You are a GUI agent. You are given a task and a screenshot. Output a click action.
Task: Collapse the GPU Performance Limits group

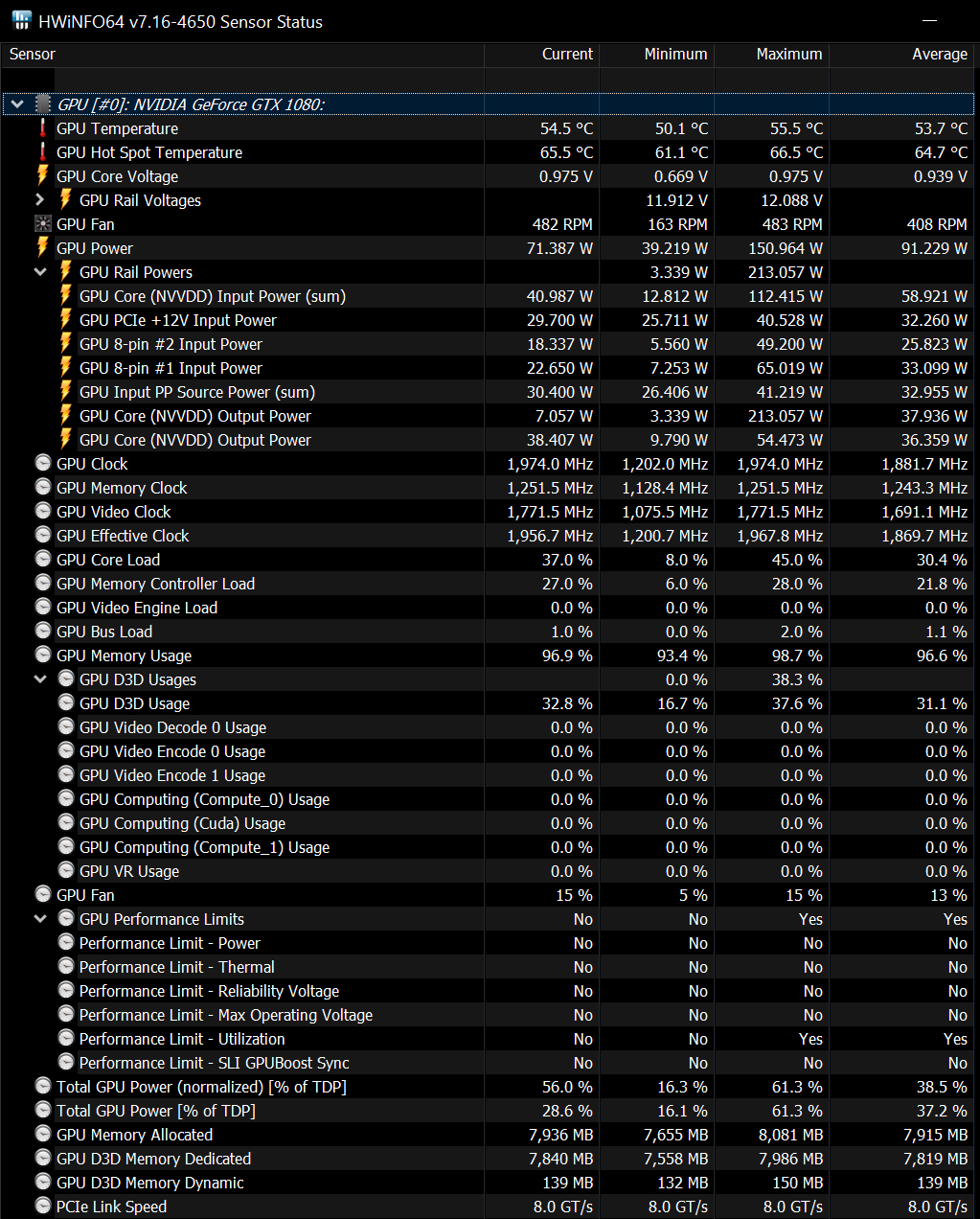[40, 918]
